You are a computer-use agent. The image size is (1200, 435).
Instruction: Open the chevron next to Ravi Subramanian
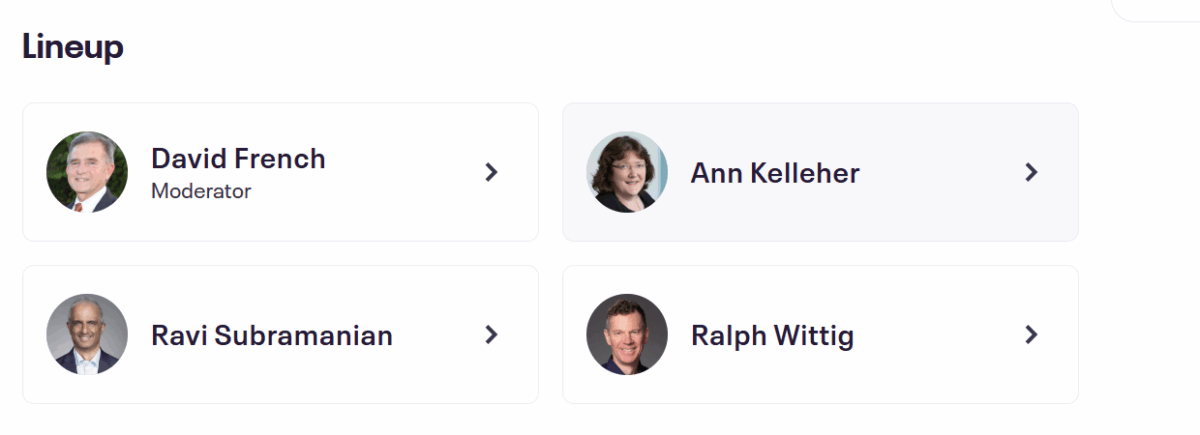coord(491,334)
